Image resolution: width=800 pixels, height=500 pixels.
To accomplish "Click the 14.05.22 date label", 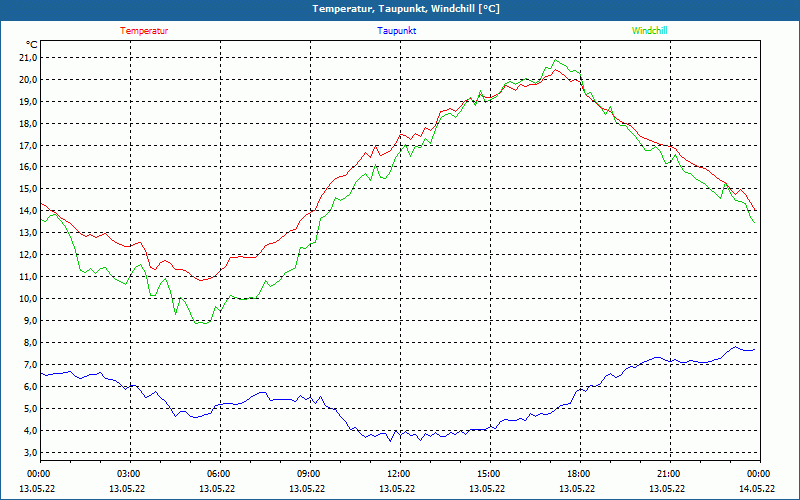I will point(757,488).
